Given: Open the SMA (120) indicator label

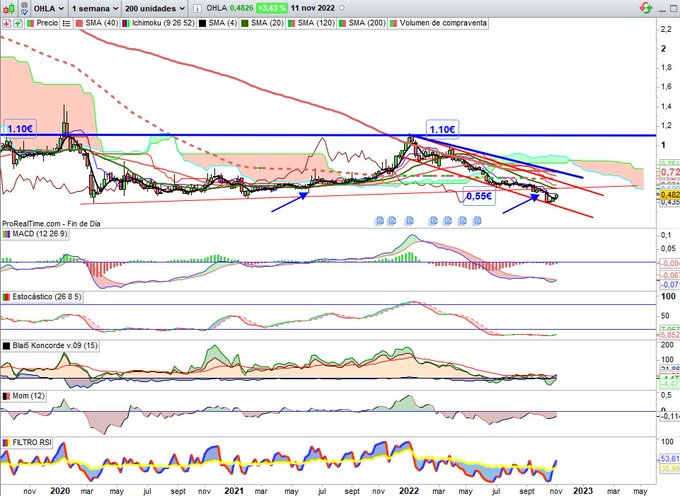Looking at the screenshot, I should (x=315, y=23).
